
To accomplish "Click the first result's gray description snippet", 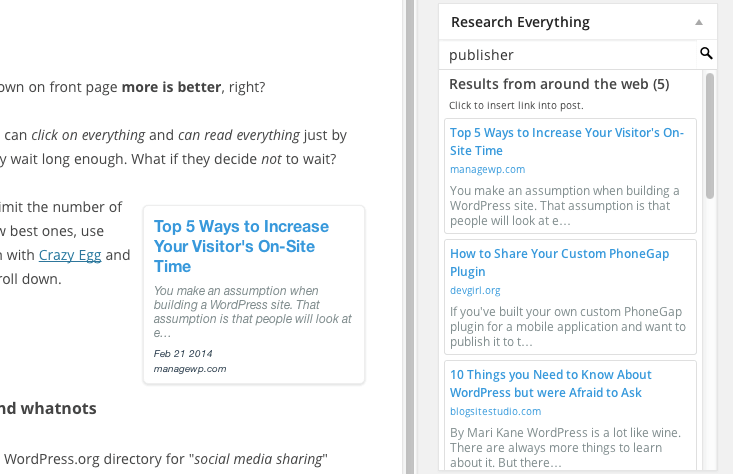I will click(565, 205).
